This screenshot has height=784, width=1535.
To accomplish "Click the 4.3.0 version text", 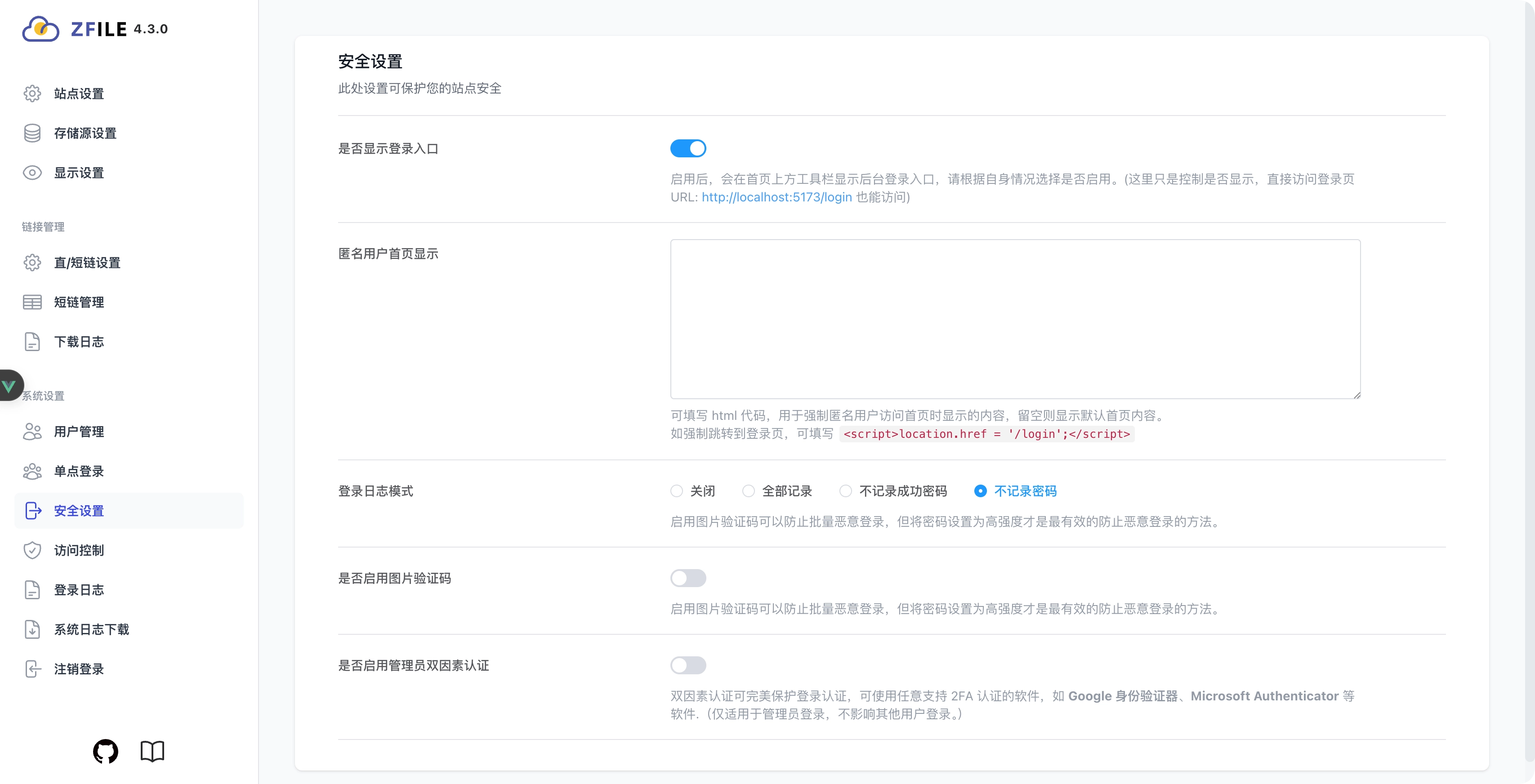I will (151, 29).
